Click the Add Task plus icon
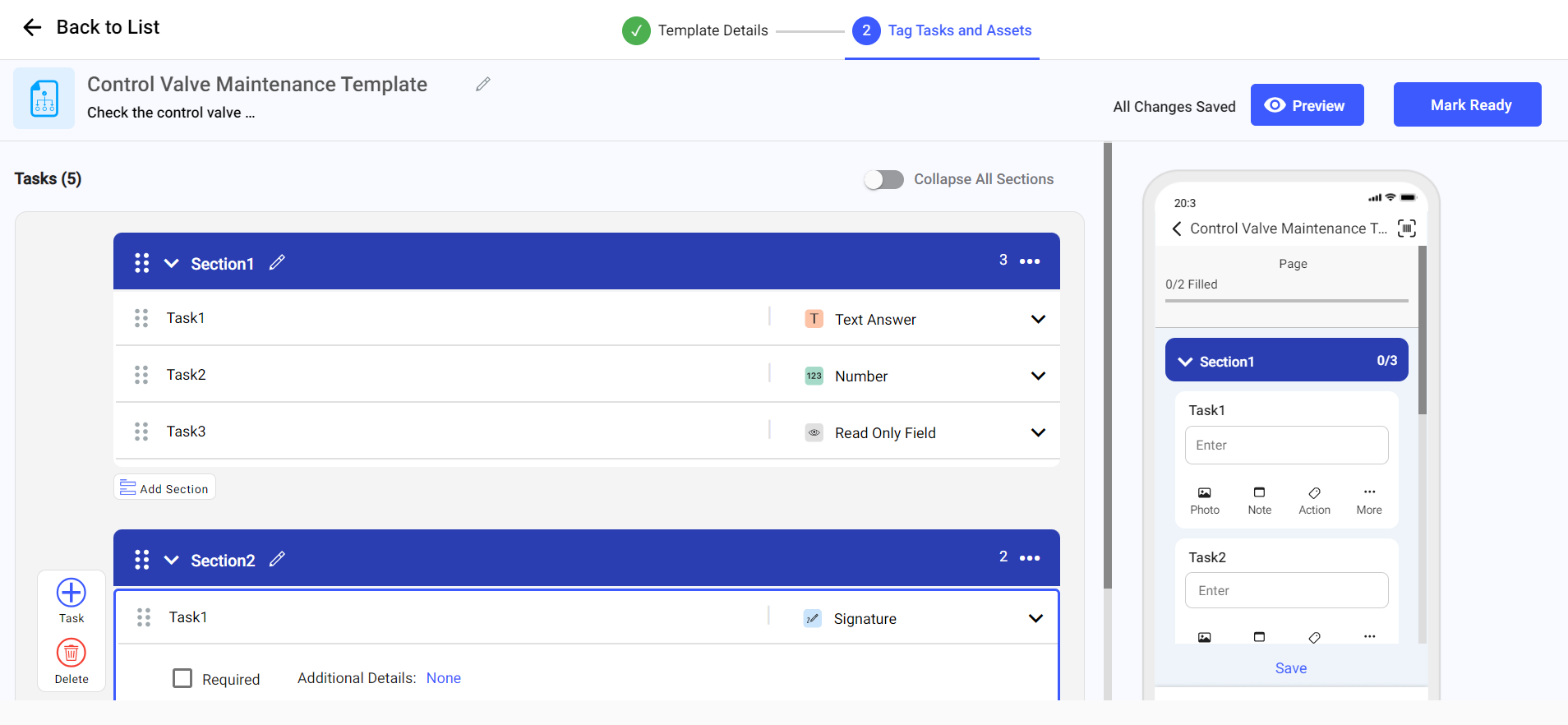The width and height of the screenshot is (1568, 725). (71, 593)
